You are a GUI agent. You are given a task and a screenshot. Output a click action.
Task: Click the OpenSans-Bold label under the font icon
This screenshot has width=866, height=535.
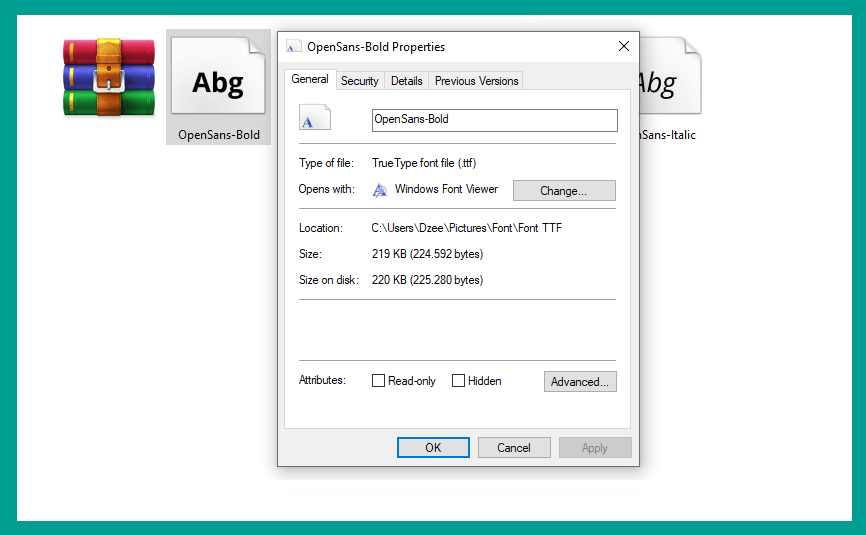pos(219,135)
